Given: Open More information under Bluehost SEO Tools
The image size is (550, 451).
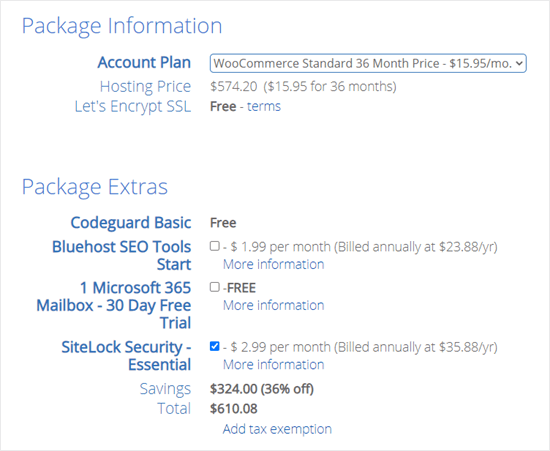Looking at the screenshot, I should point(274,264).
